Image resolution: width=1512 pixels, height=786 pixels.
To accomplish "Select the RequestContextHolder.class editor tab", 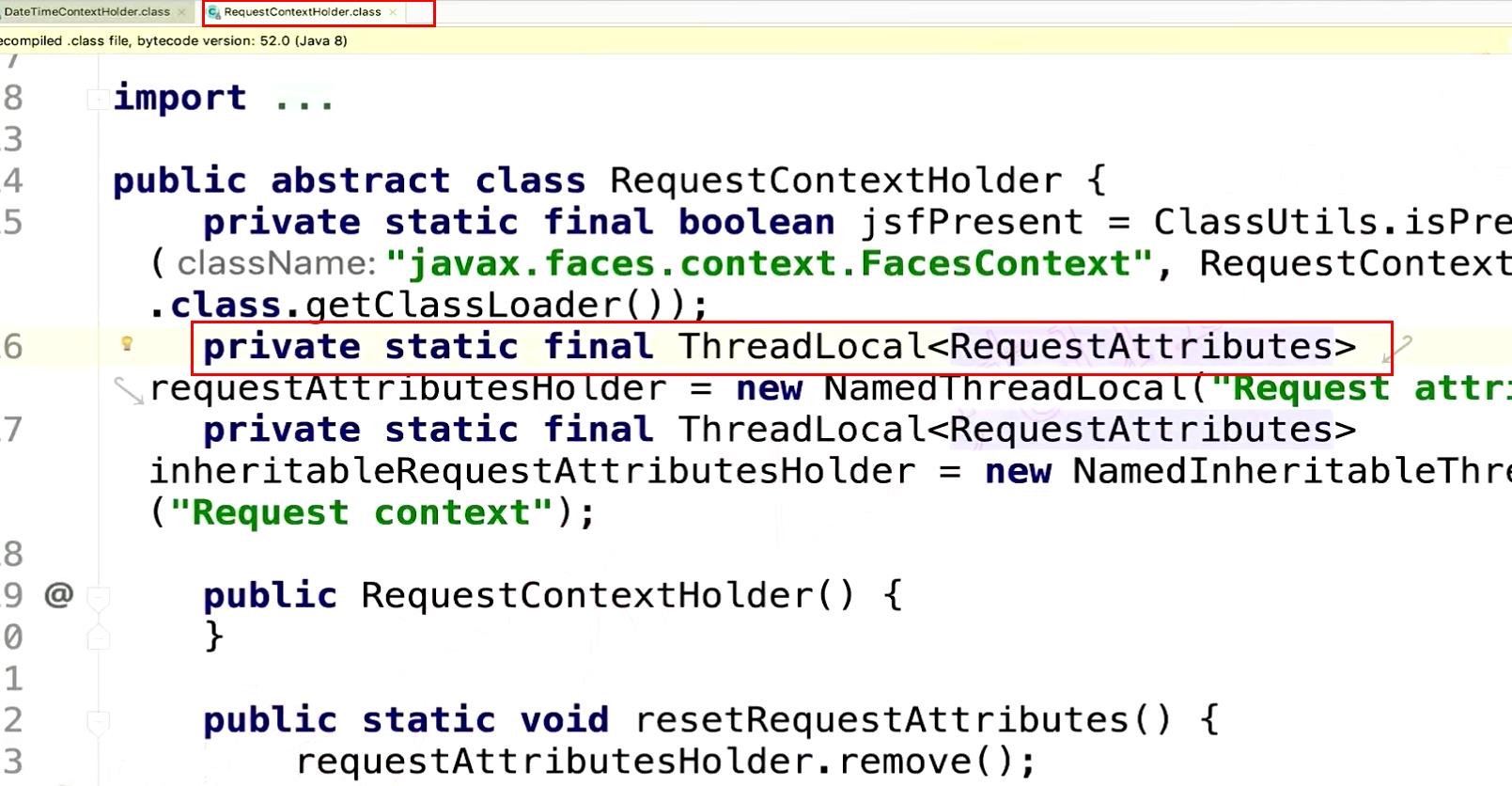I will tap(303, 12).
